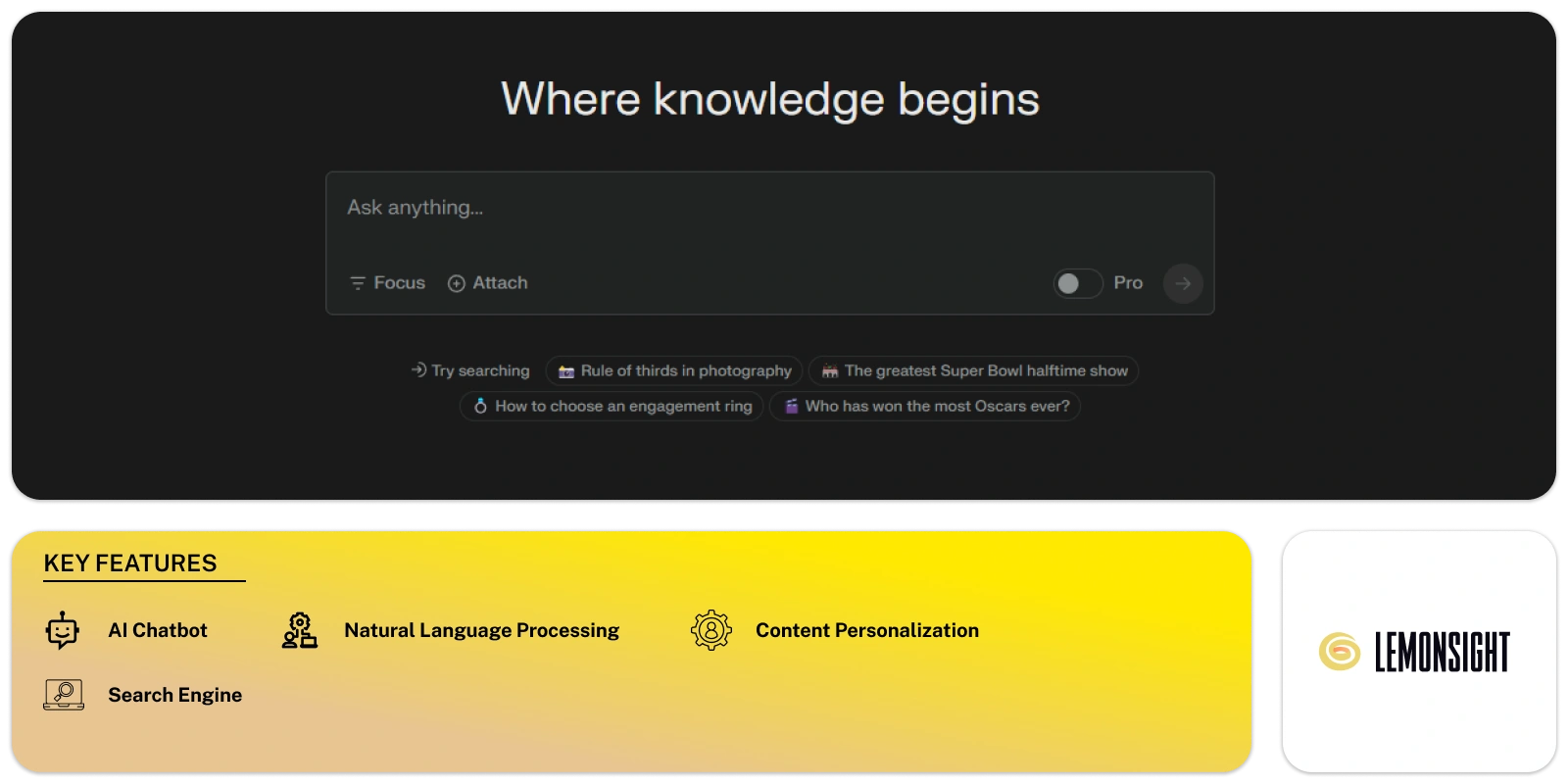Click the AI Chatbot robot icon
This screenshot has height=784, width=1568.
63,630
